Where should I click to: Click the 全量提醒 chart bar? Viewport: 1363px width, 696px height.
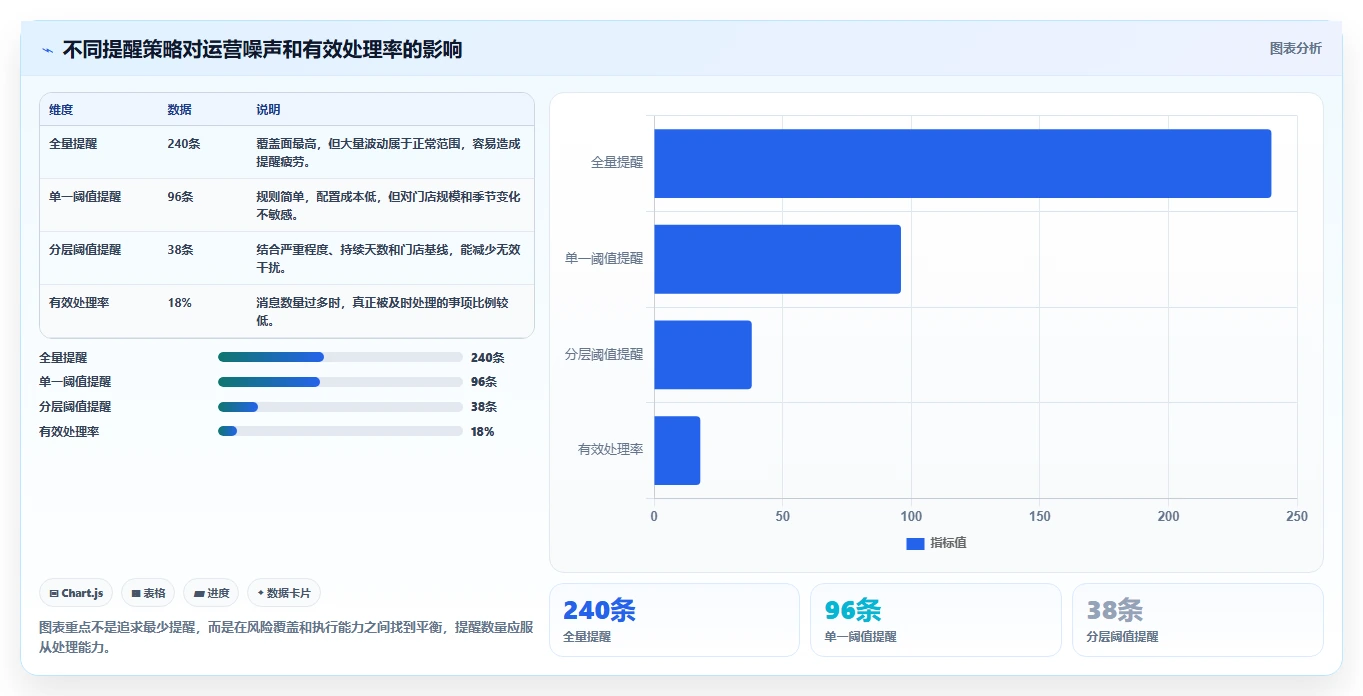962,163
